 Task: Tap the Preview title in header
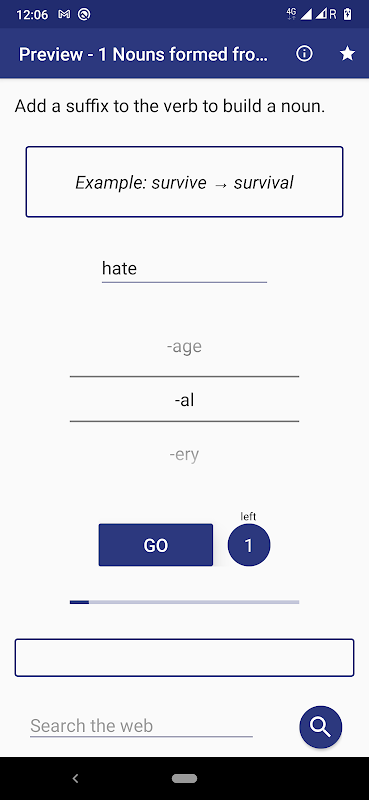[x=143, y=54]
